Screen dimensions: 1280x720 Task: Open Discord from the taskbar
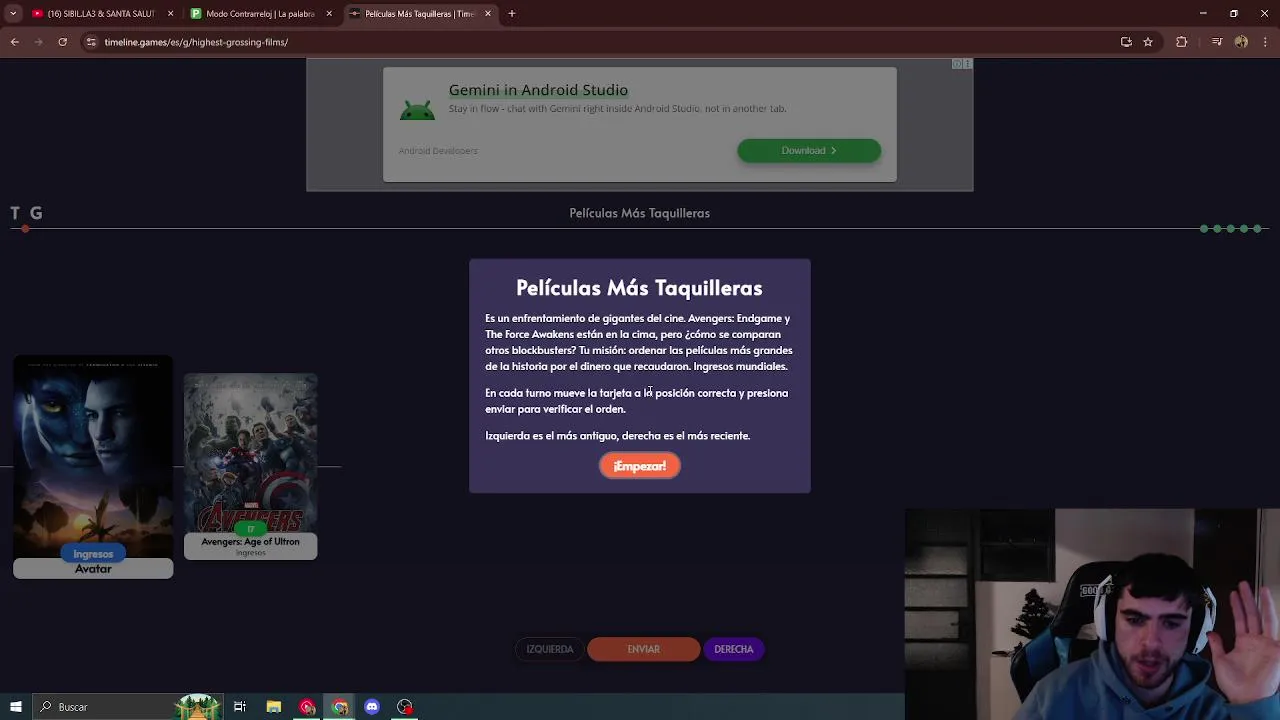click(x=372, y=707)
